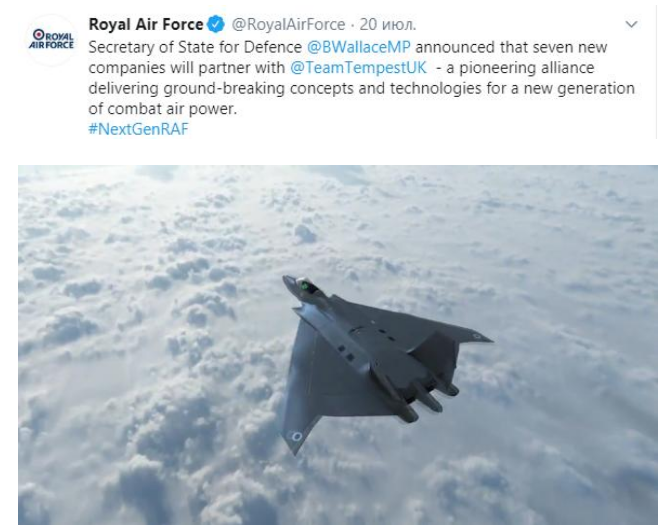Click the Royal Air Force profile avatar
The height and width of the screenshot is (526, 668).
point(51,40)
